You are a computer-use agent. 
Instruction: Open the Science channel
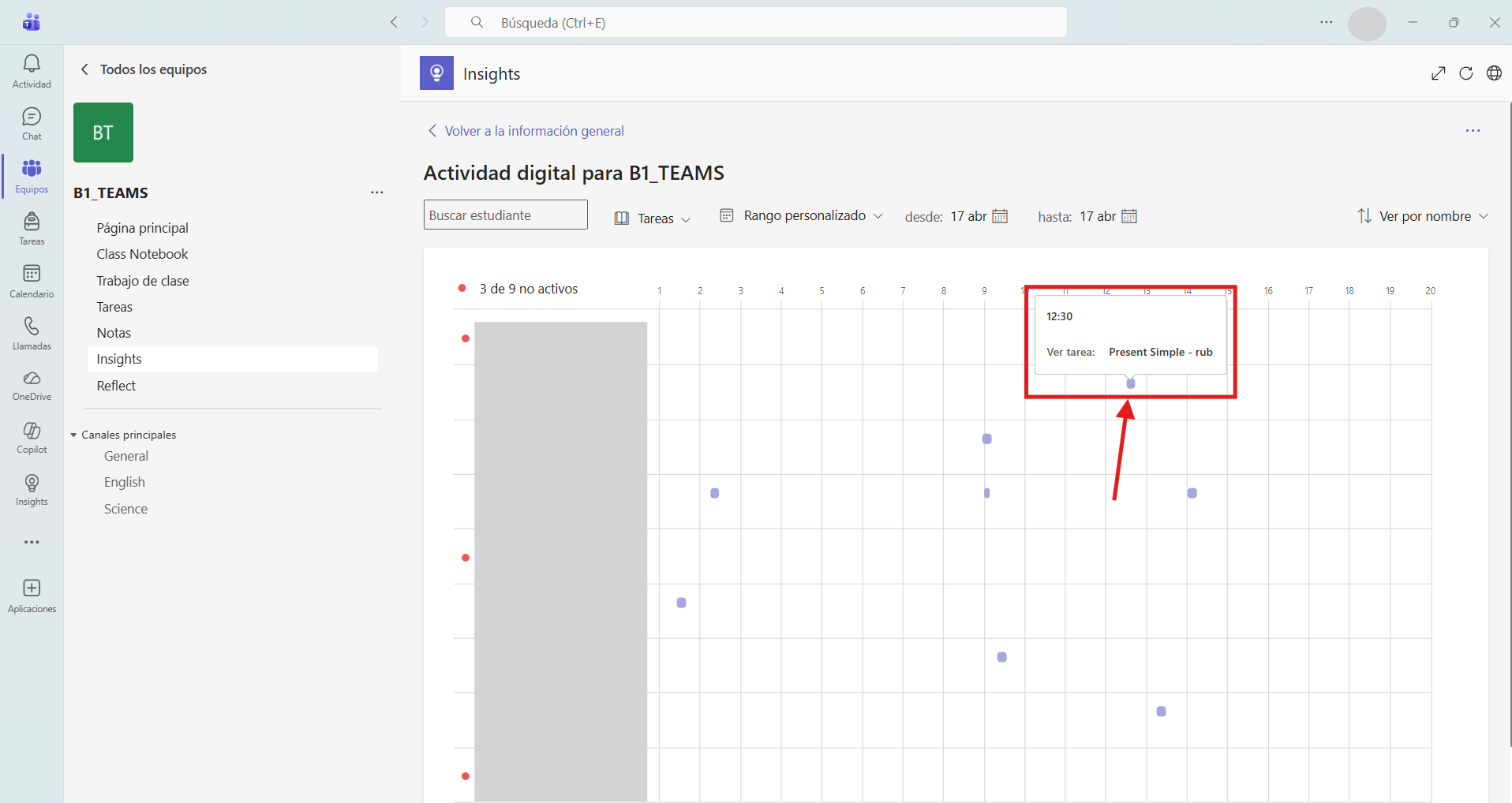pos(125,509)
